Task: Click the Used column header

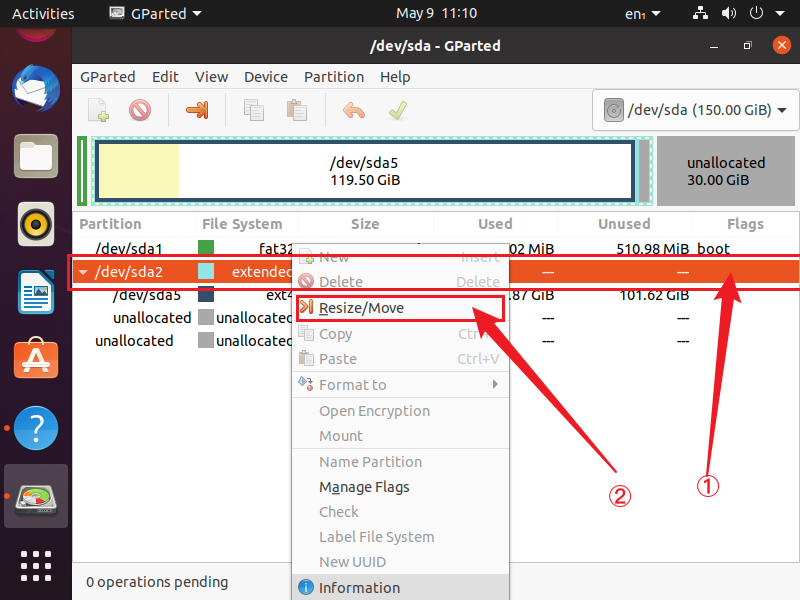Action: [495, 224]
